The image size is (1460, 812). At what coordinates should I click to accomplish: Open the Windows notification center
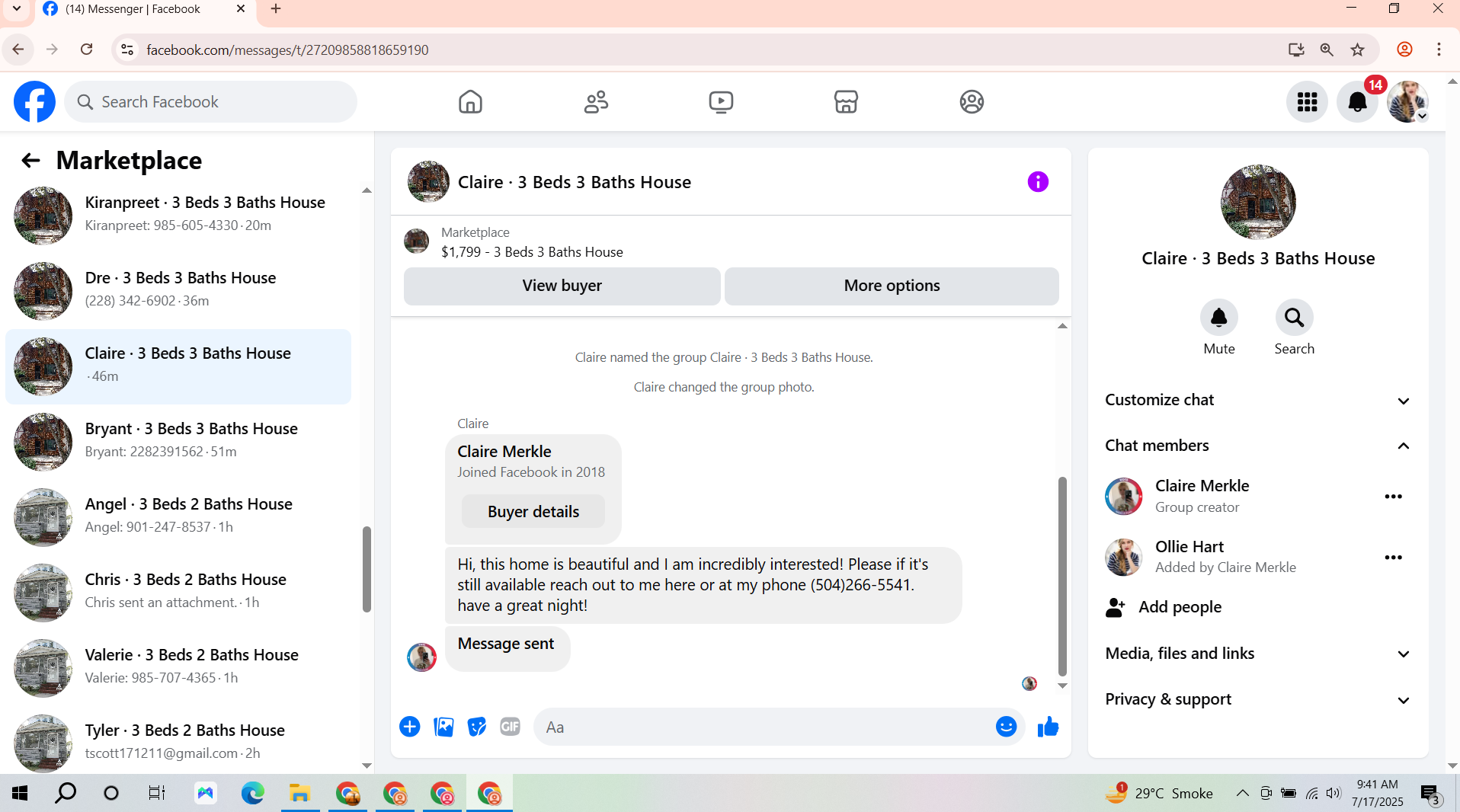tap(1430, 794)
